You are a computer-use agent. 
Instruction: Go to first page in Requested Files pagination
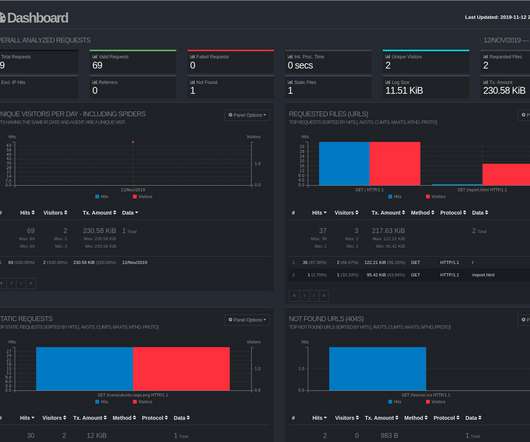coord(294,295)
